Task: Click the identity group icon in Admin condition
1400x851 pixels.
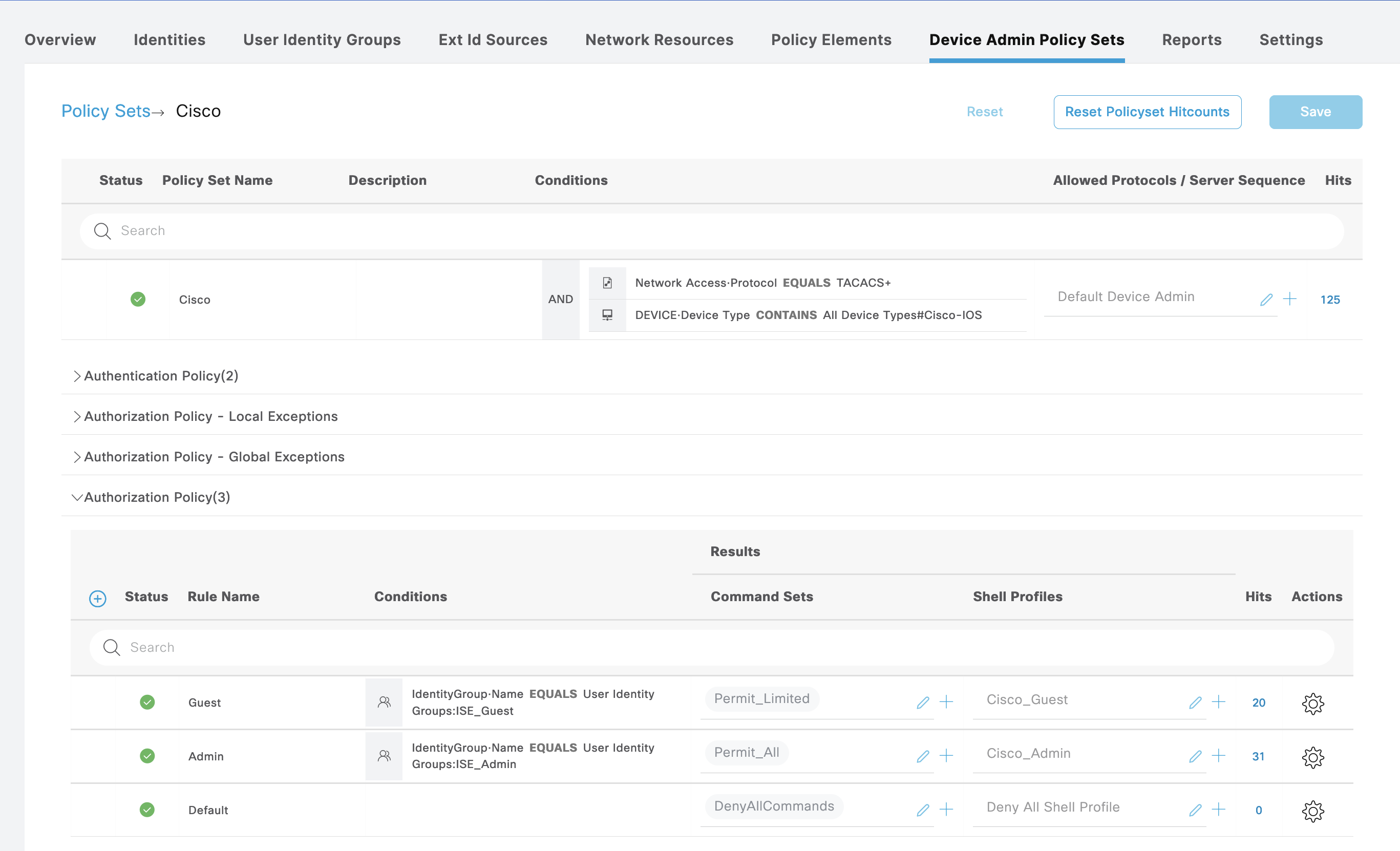Action: 384,756
